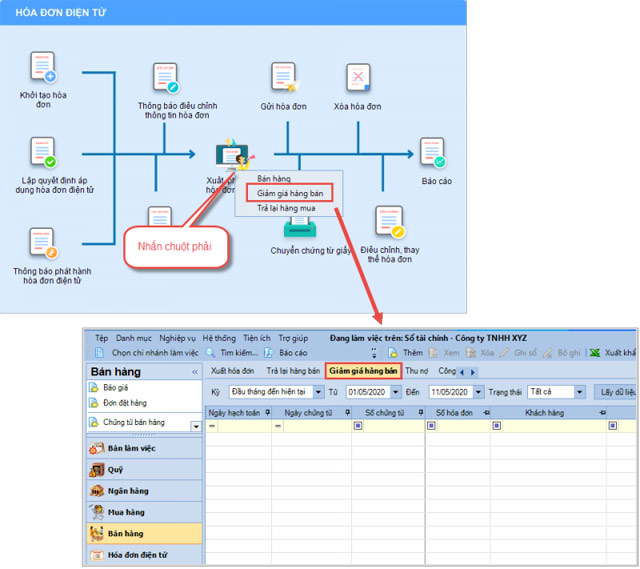Open Hóa đơn điện tử in sidebar
Screen dimensions: 640x569
(x=138, y=554)
